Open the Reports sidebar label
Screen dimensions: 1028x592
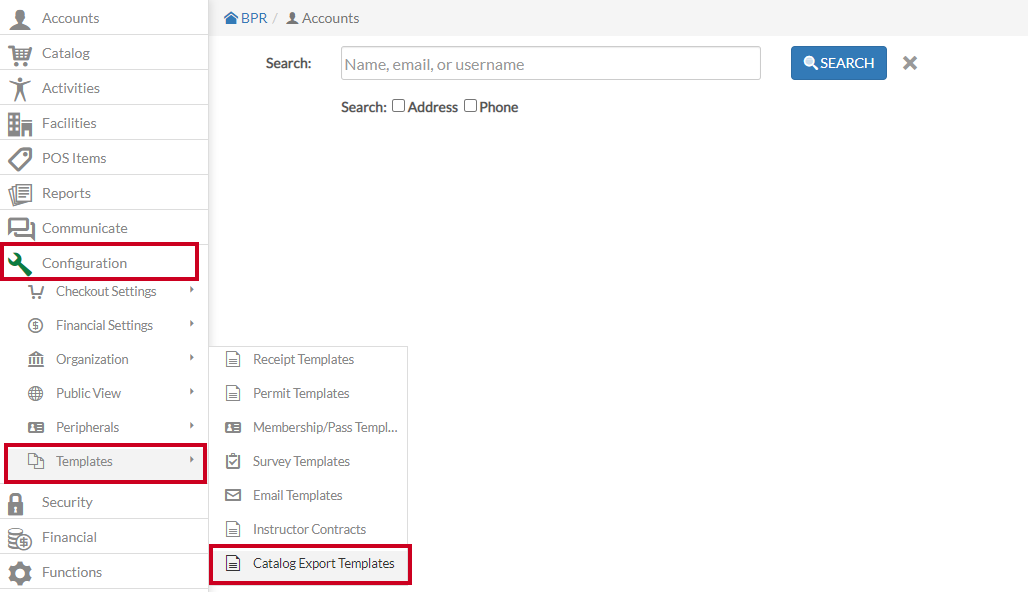pyautogui.click(x=66, y=193)
